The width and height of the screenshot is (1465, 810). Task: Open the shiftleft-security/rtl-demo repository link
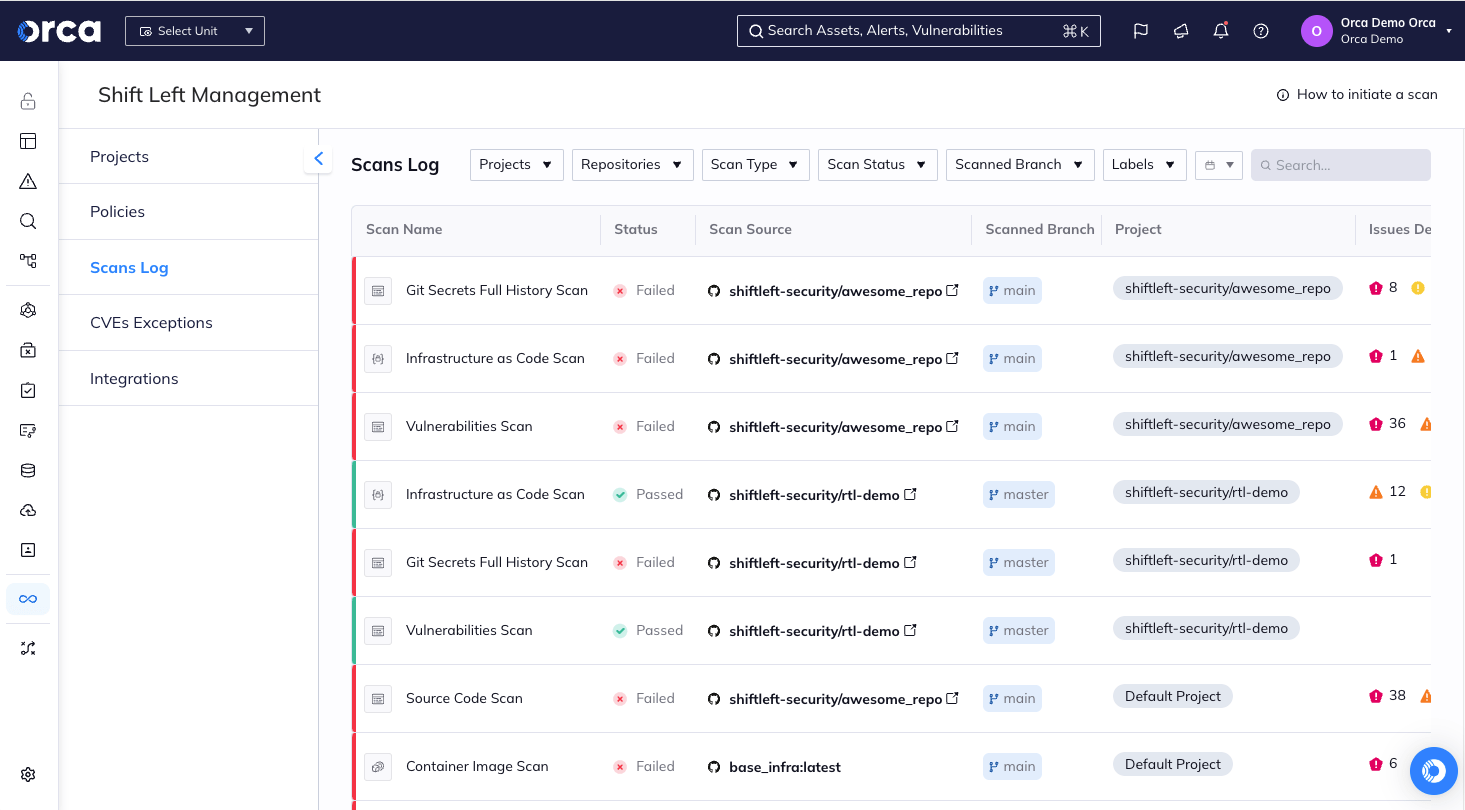click(x=812, y=494)
